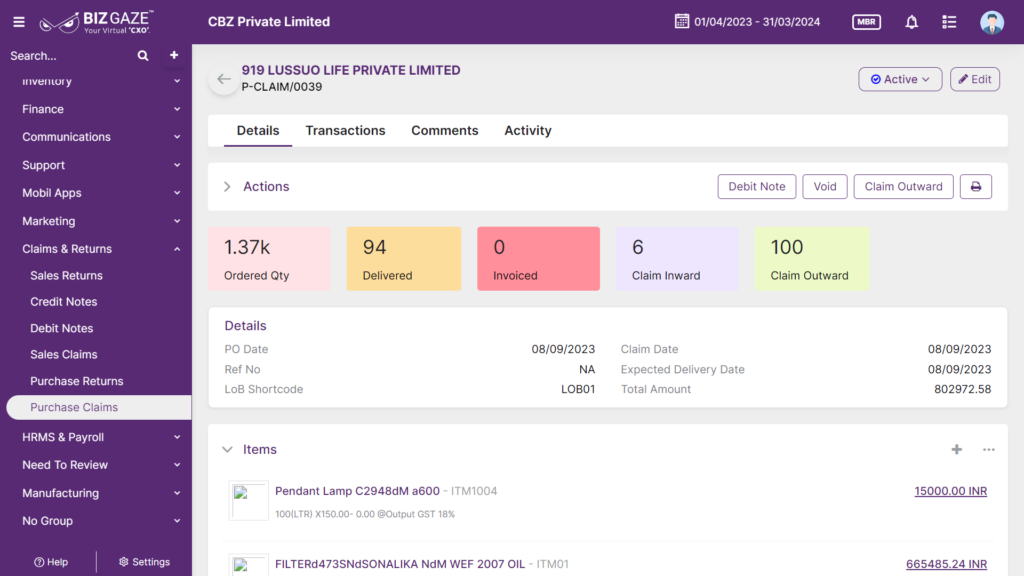The width and height of the screenshot is (1024, 576).
Task: Click the plus icon beside Search
Action: click(x=174, y=56)
